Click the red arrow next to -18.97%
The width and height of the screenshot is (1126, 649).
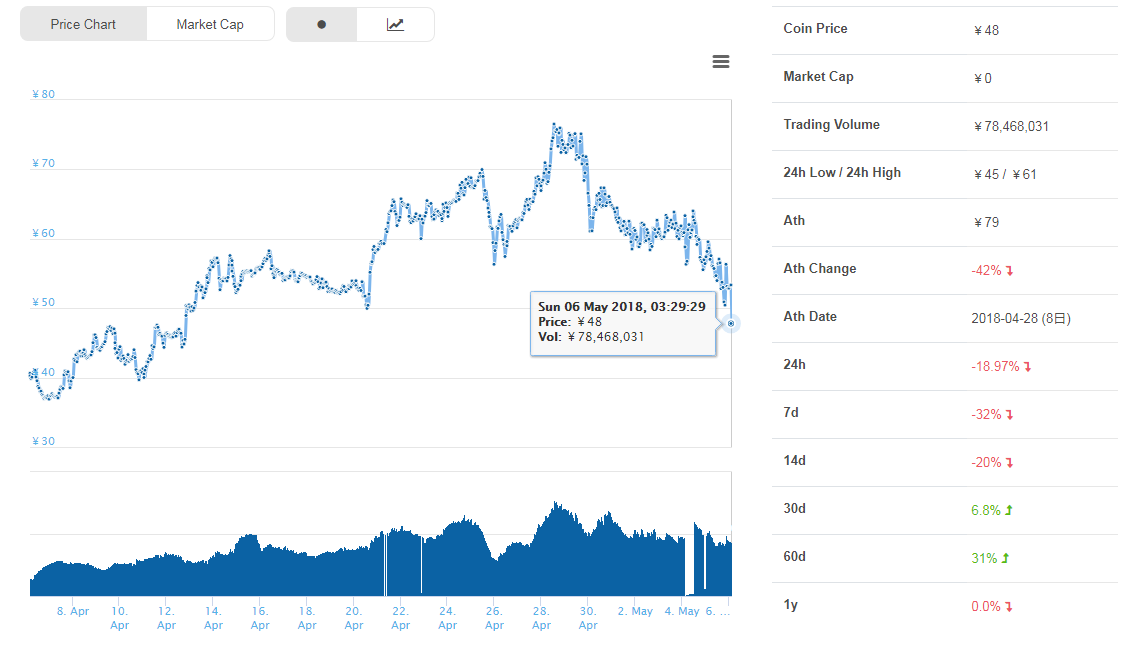[x=1027, y=367]
